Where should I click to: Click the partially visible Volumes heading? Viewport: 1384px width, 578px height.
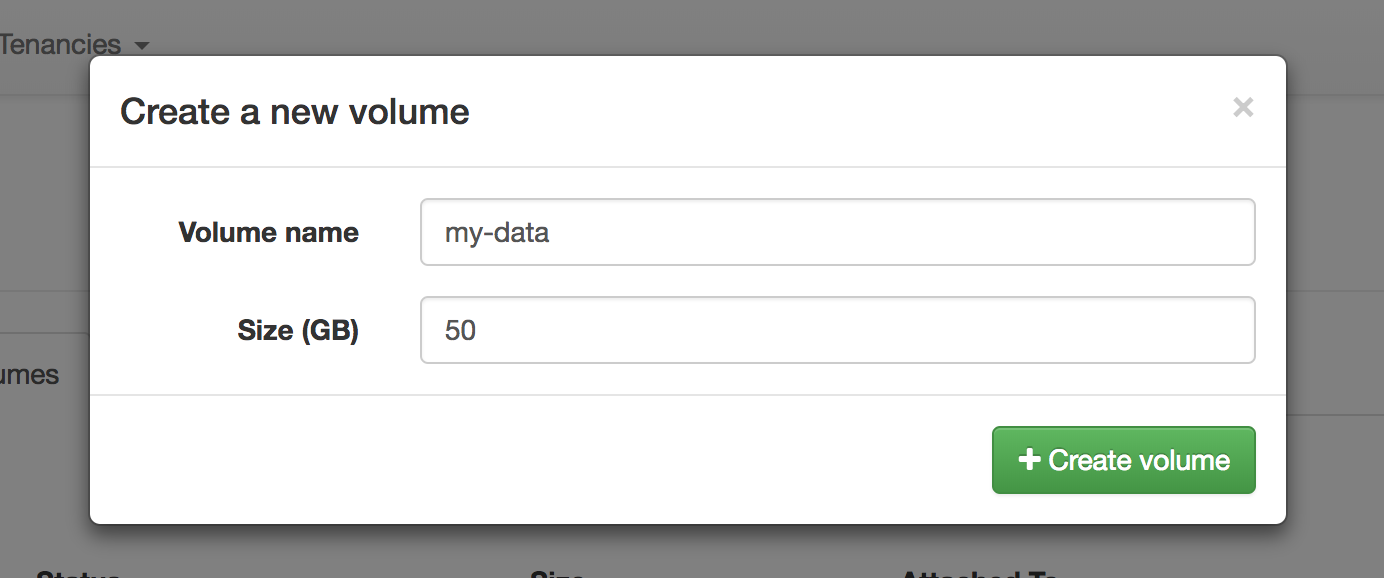30,374
